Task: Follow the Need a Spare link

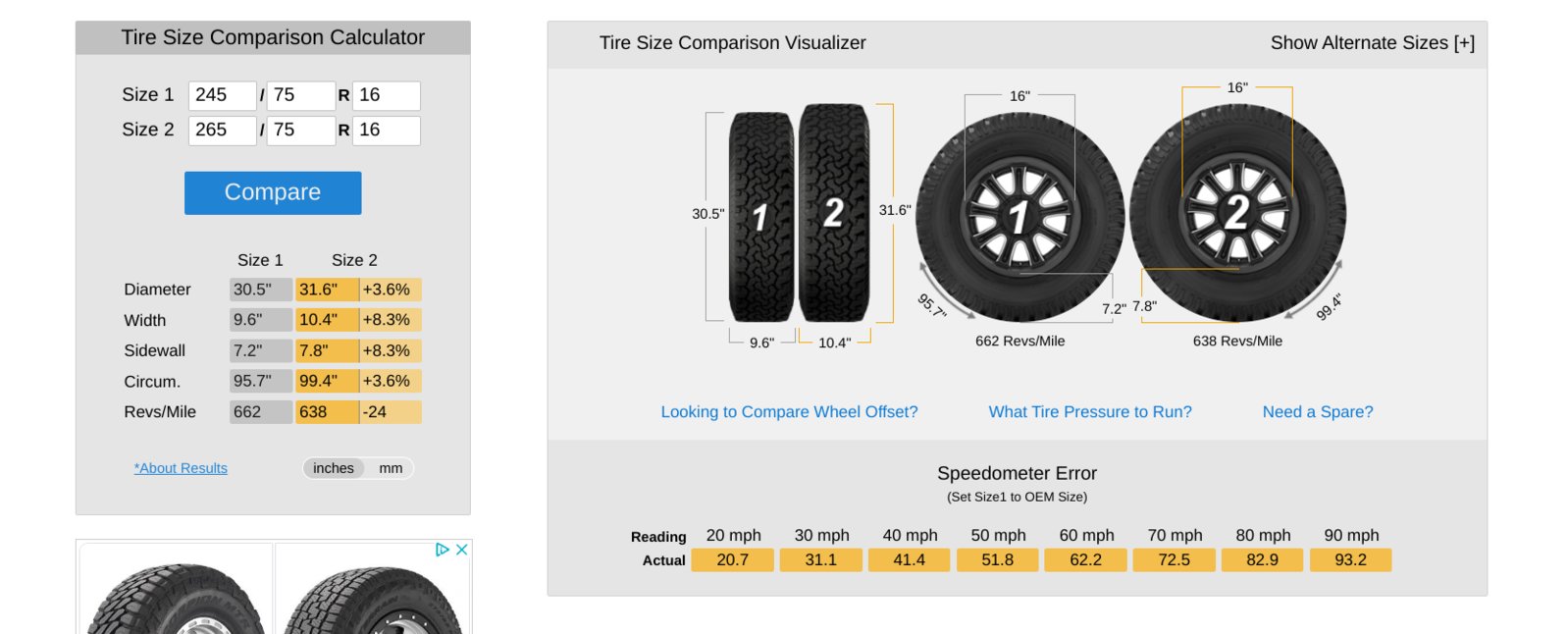Action: 1318,412
